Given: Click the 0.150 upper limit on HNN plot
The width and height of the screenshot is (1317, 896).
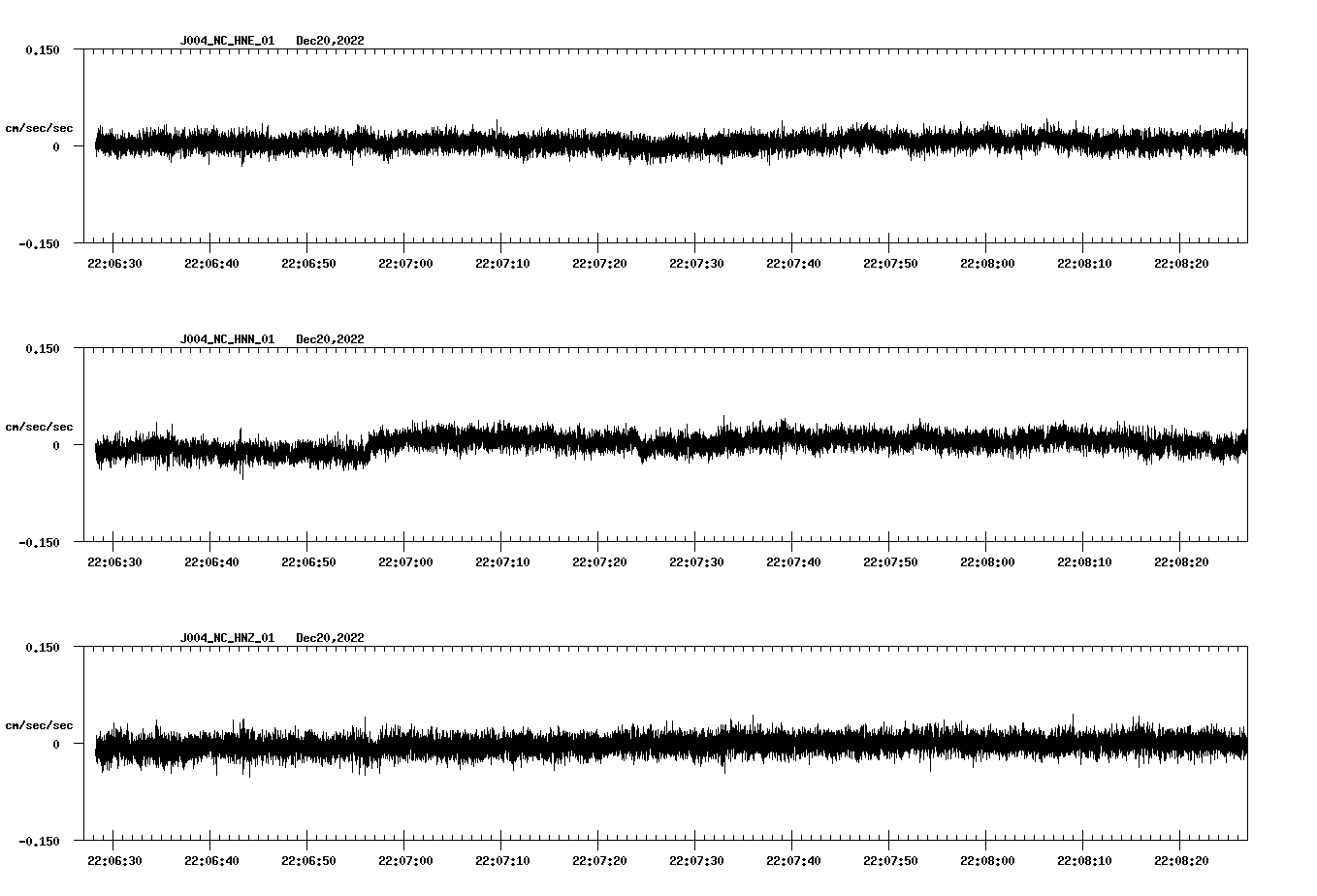Looking at the screenshot, I should 43,349.
